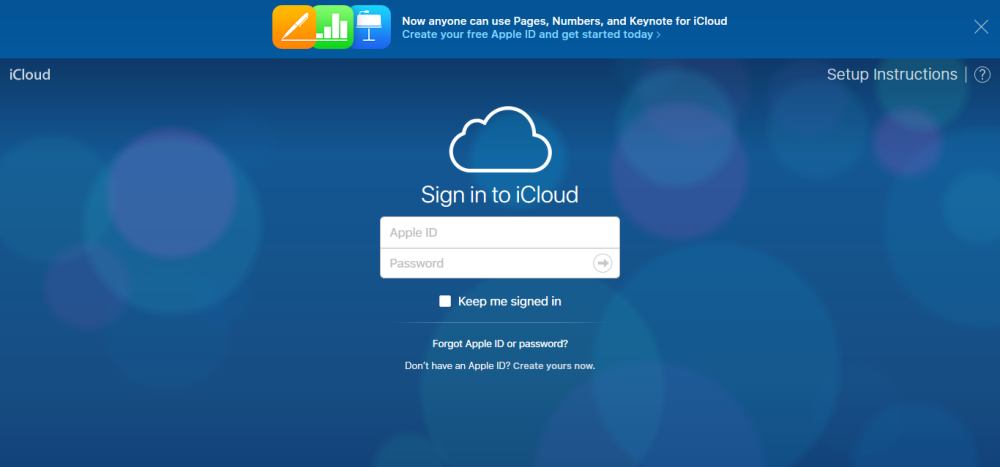Click the Numbers app icon in banner
The height and width of the screenshot is (467, 1000).
[x=334, y=27]
